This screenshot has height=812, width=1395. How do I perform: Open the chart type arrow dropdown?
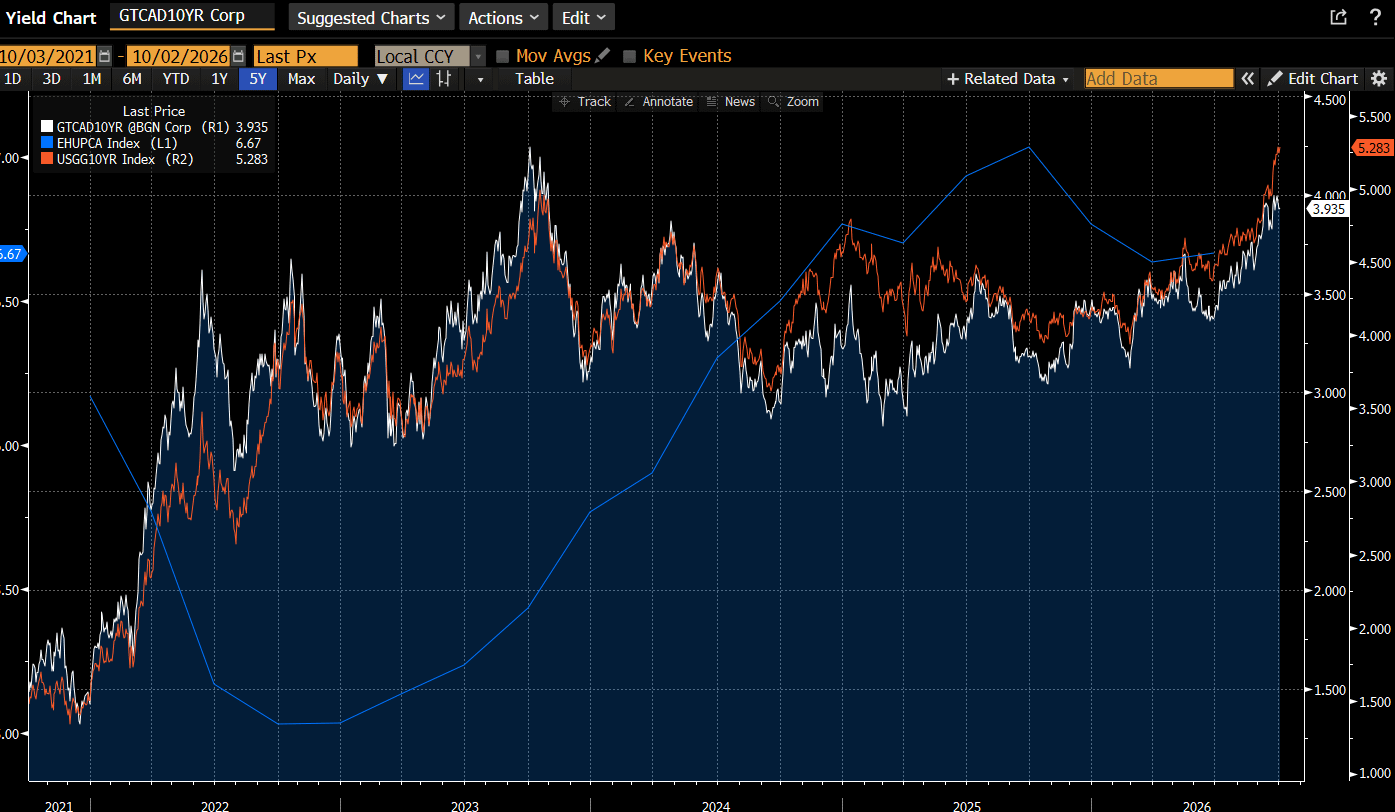[x=480, y=79]
